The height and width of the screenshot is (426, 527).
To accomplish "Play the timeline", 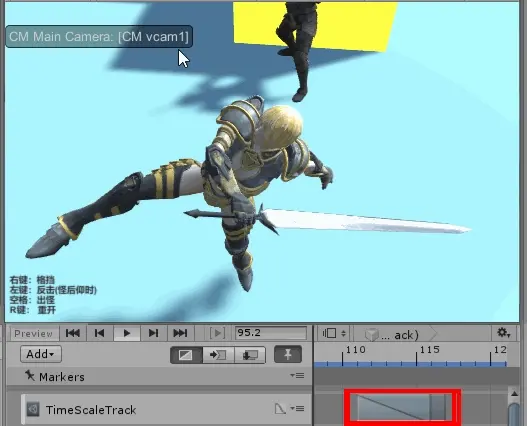I will [127, 333].
